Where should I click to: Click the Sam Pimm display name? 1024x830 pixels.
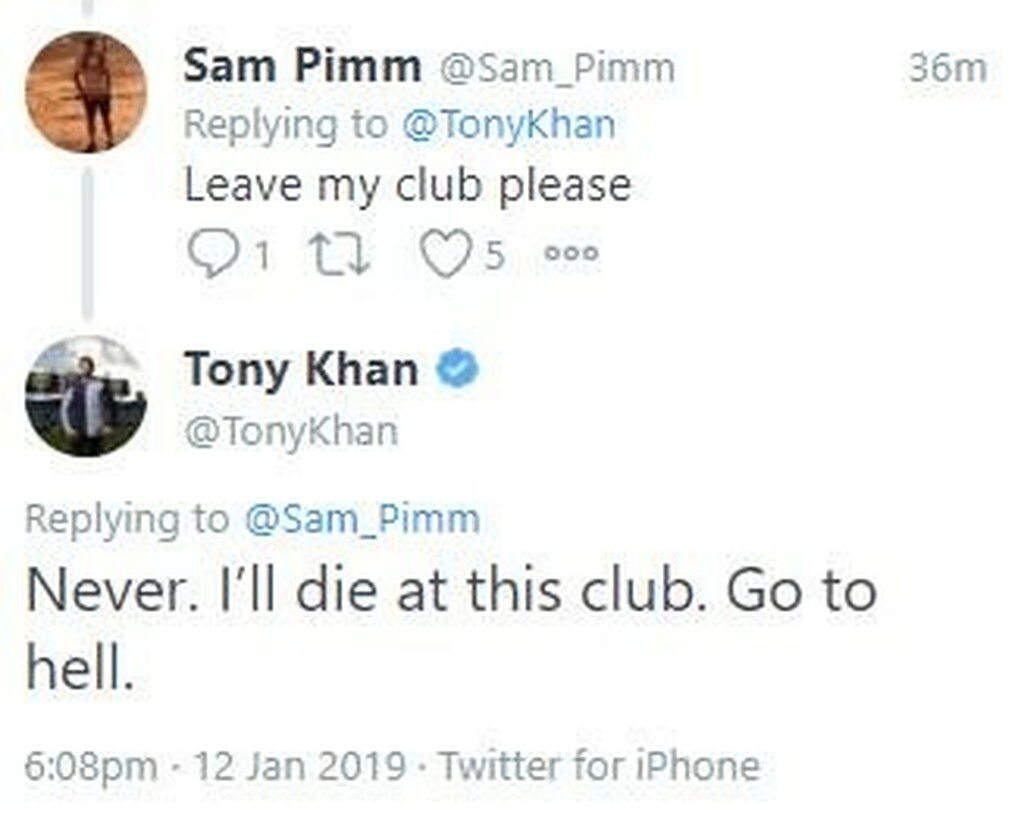coord(302,68)
